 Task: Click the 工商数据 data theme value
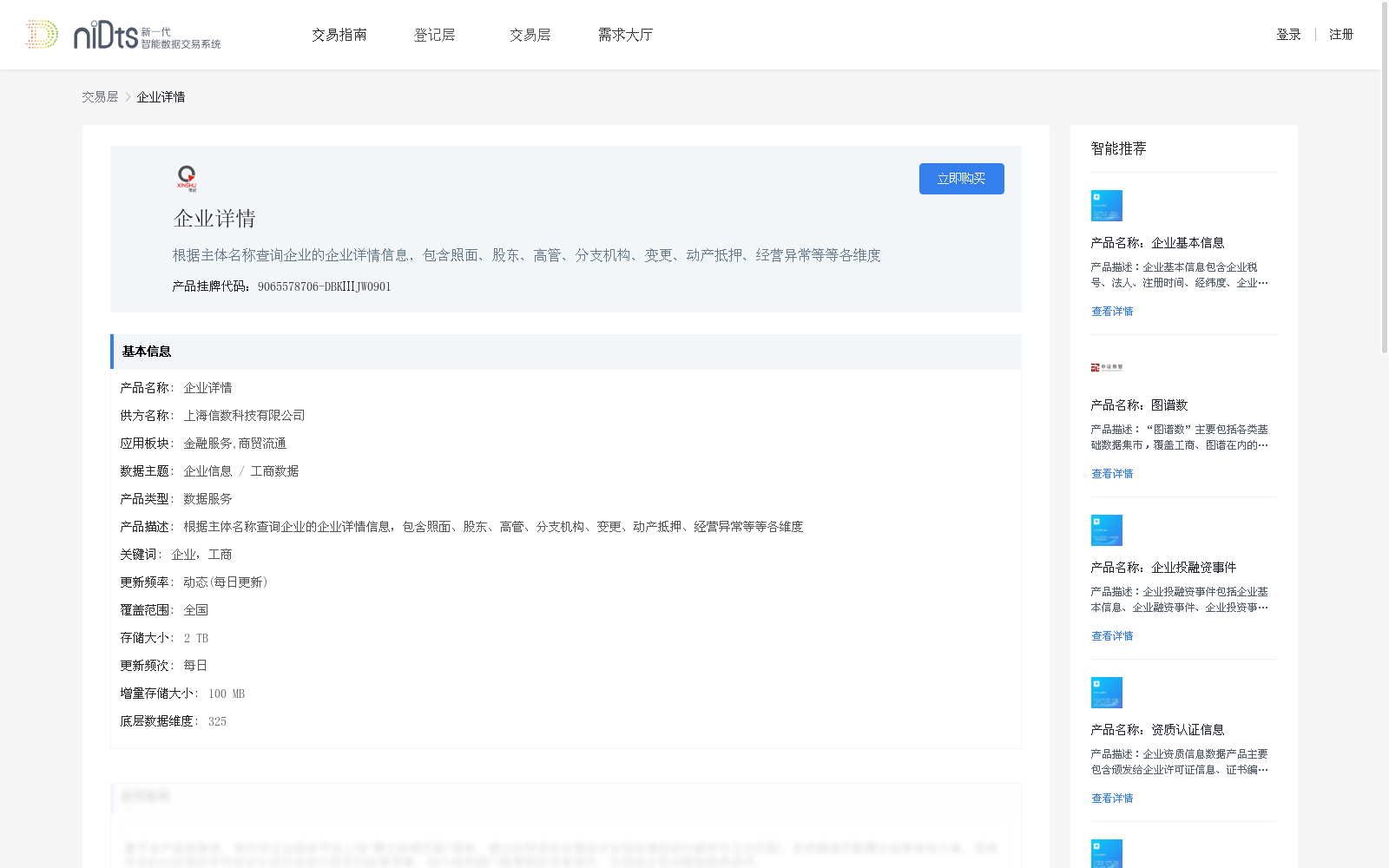coord(274,471)
